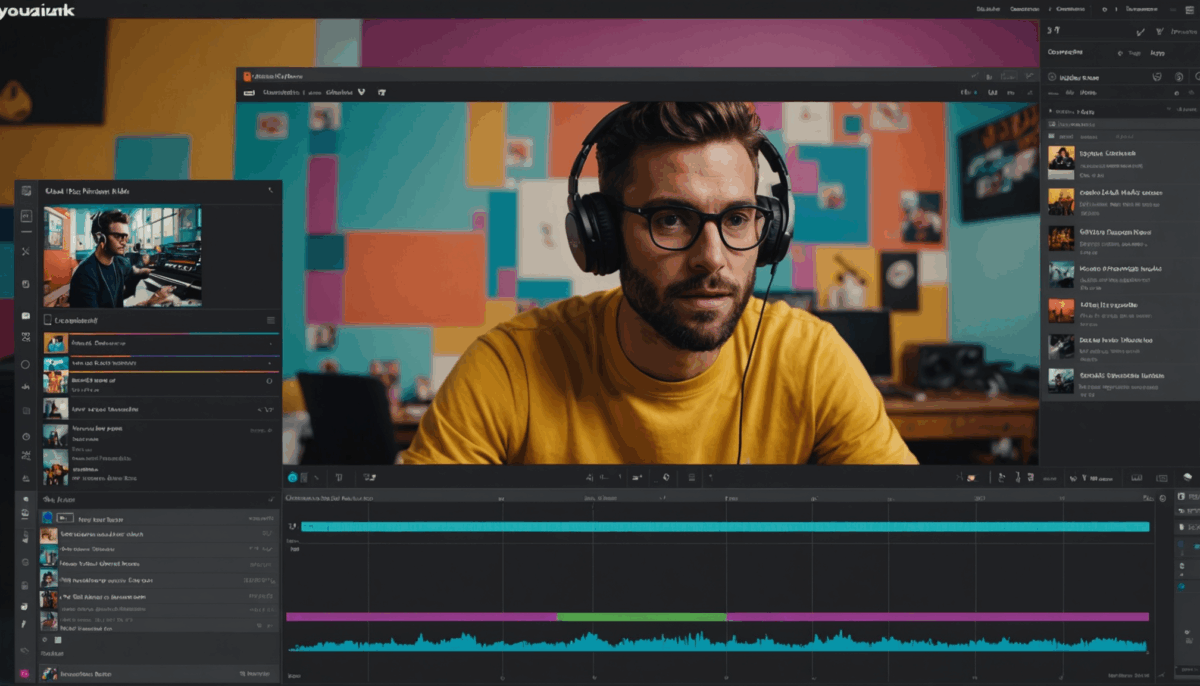Click the blue circular button in the timeline toolbar

tap(293, 478)
